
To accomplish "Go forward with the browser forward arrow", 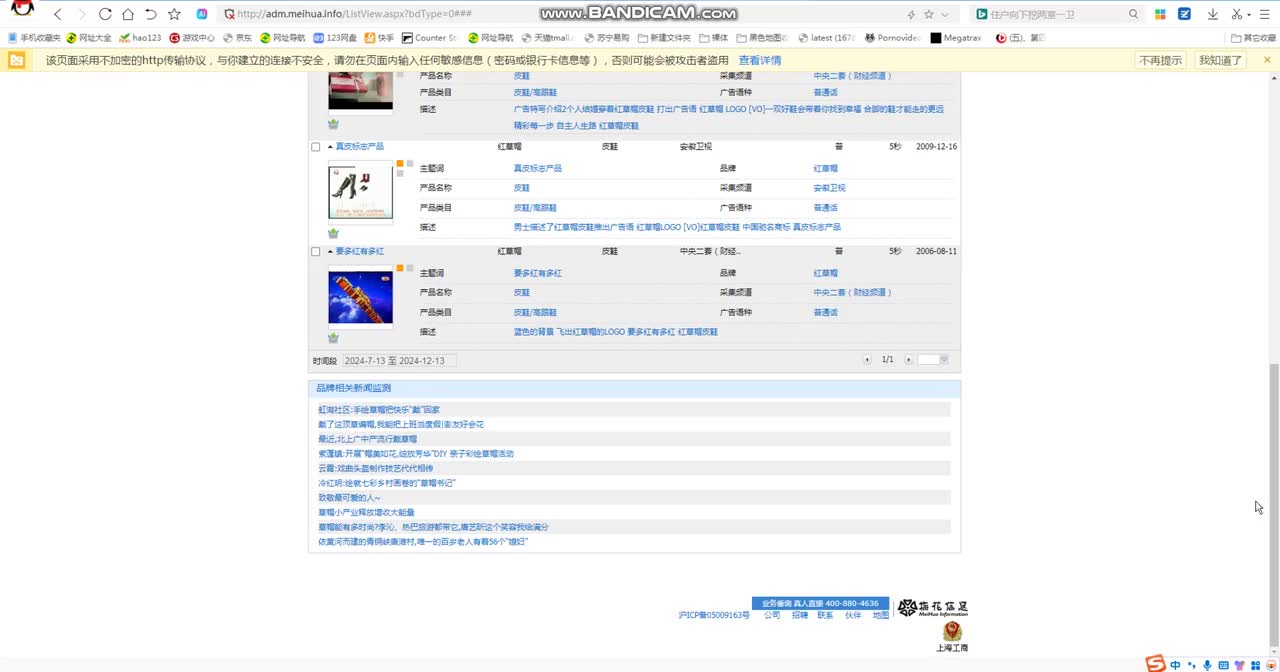I will coord(81,14).
